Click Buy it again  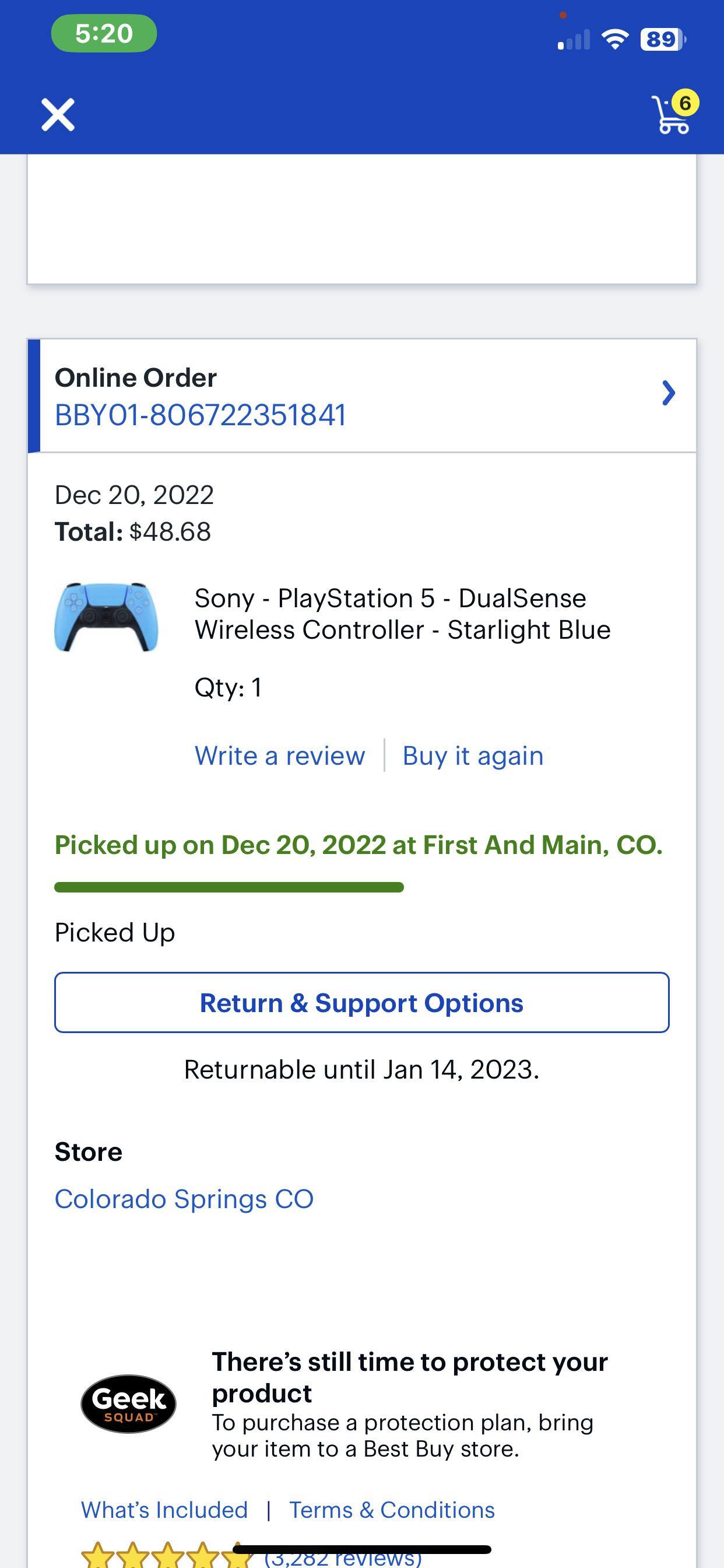pyautogui.click(x=472, y=755)
